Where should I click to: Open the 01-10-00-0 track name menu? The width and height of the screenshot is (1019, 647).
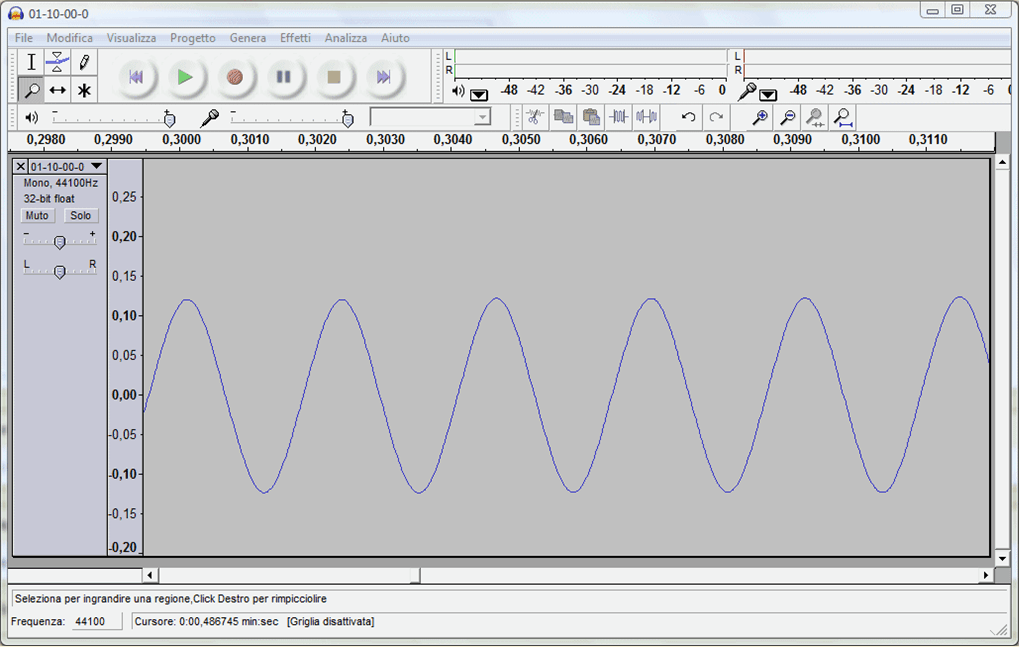pos(67,167)
